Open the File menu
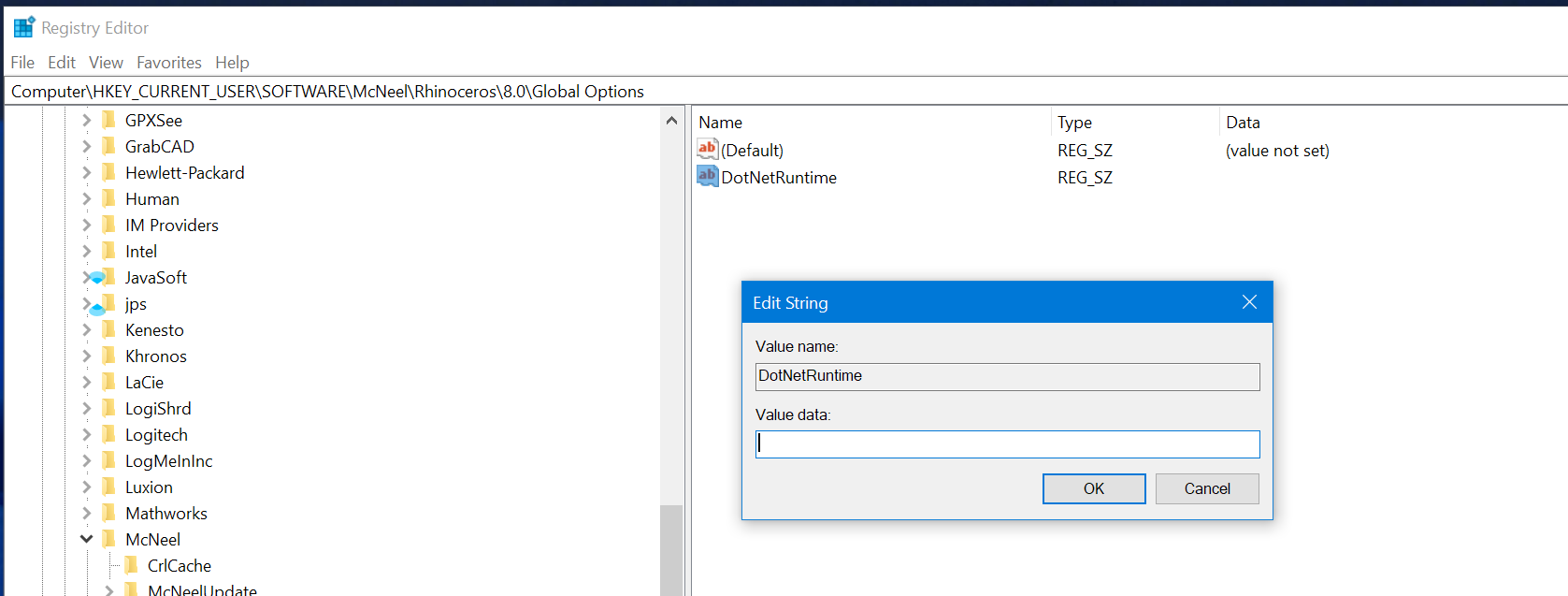 (x=22, y=63)
